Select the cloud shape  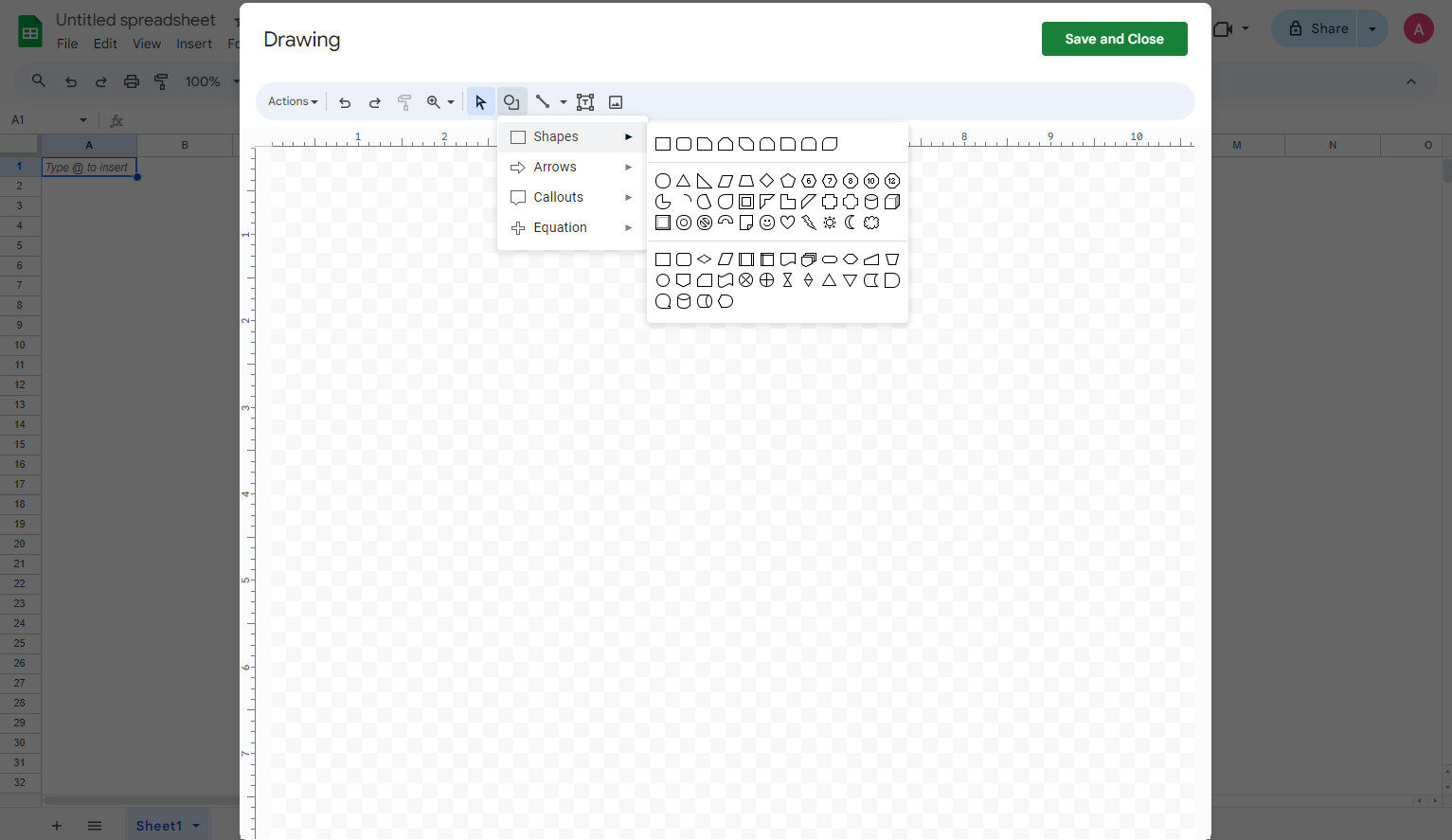tap(870, 223)
